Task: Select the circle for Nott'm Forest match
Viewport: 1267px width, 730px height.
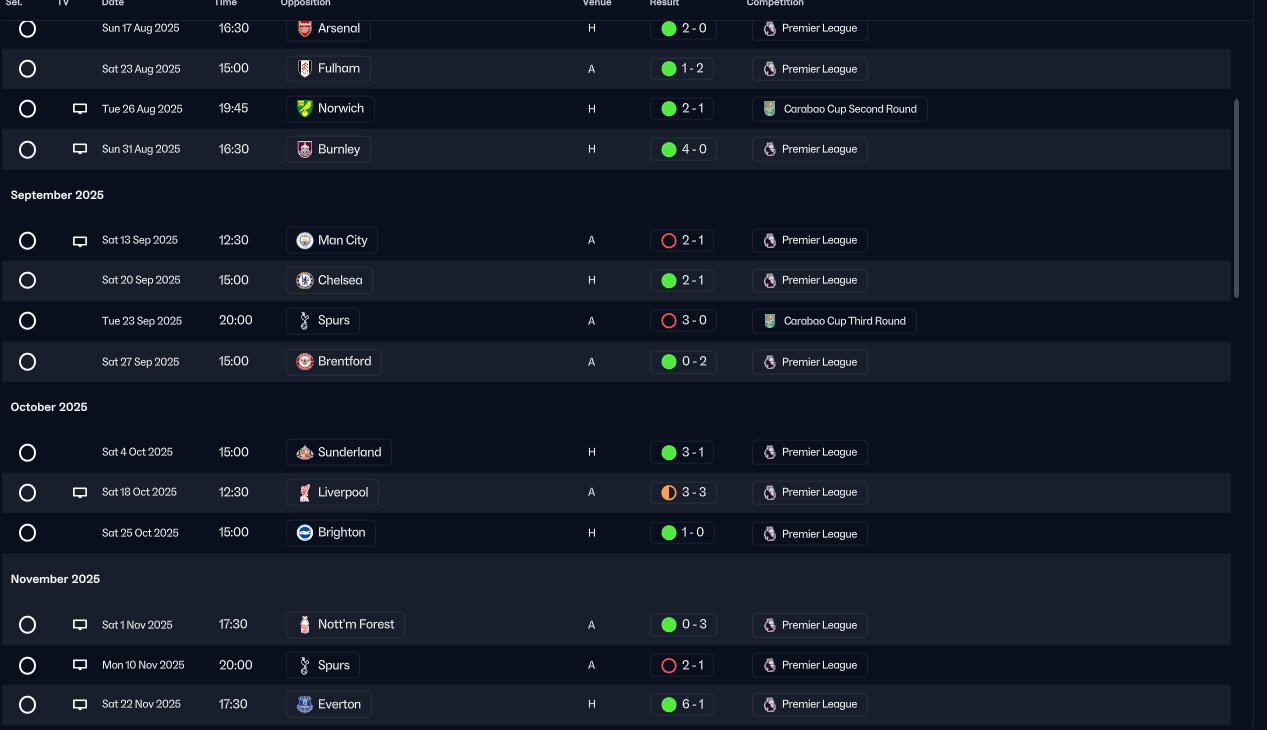Action: [28, 625]
